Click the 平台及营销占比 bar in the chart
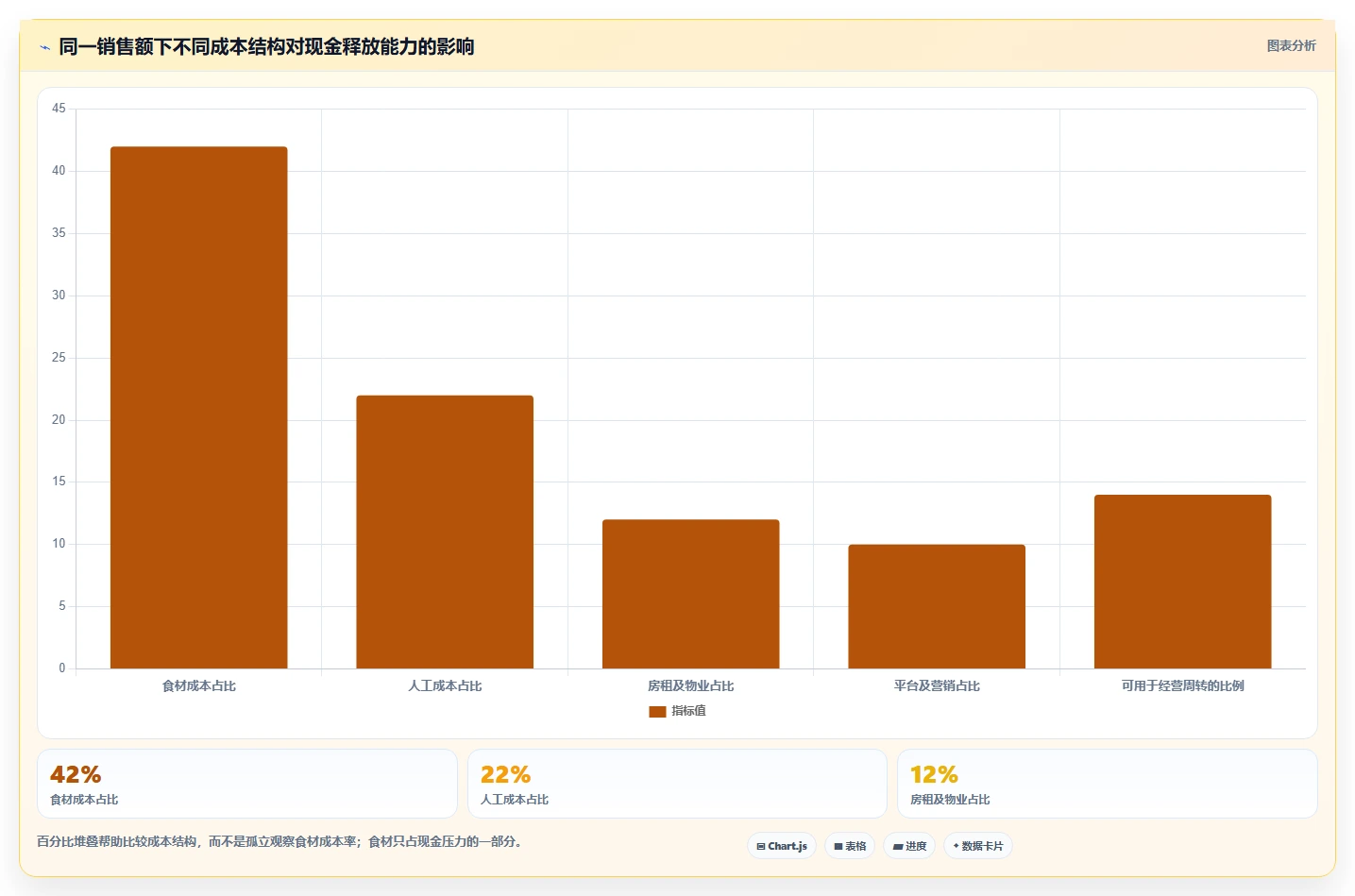1355x896 pixels. click(x=937, y=606)
